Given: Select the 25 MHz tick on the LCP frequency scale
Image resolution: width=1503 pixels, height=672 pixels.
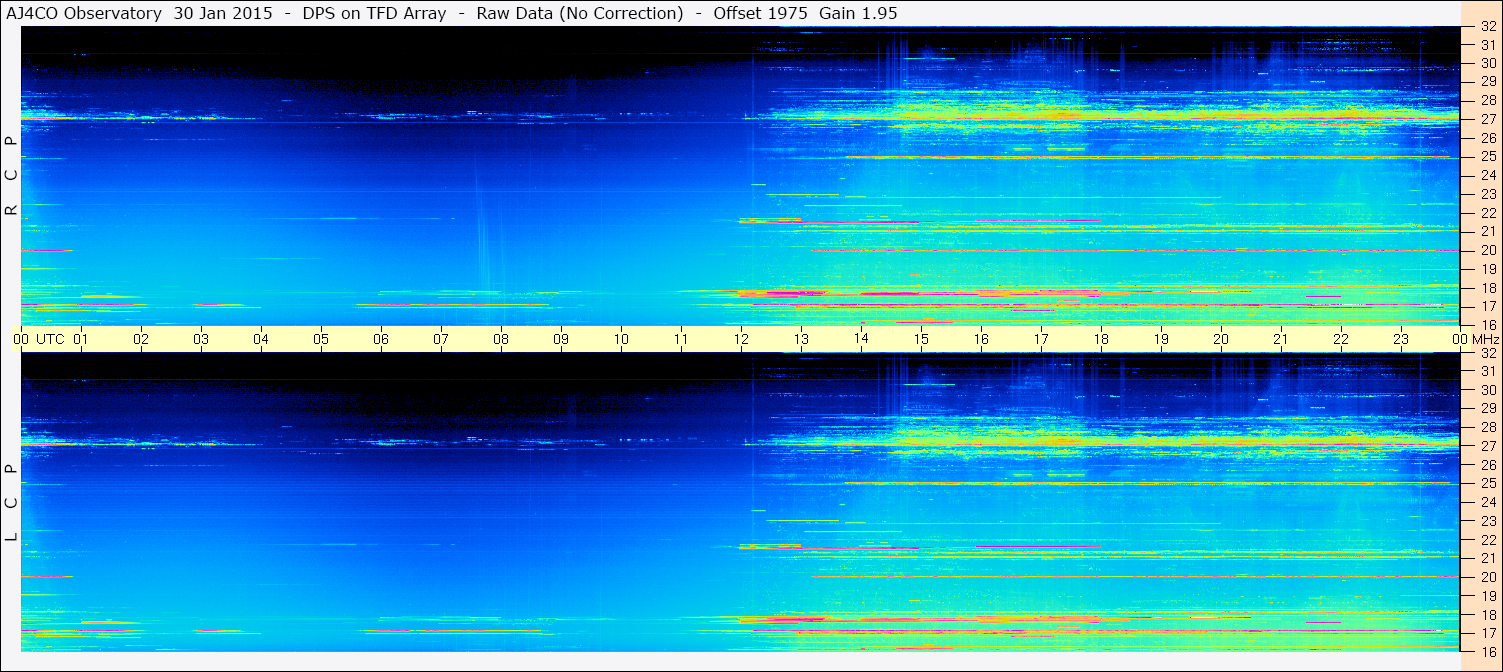Looking at the screenshot, I should 1488,484.
